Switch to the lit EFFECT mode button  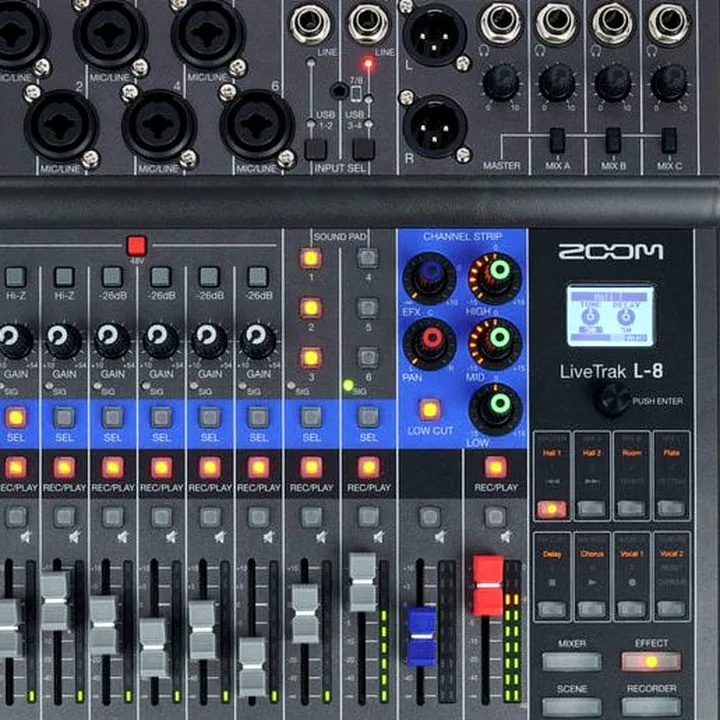click(x=651, y=661)
